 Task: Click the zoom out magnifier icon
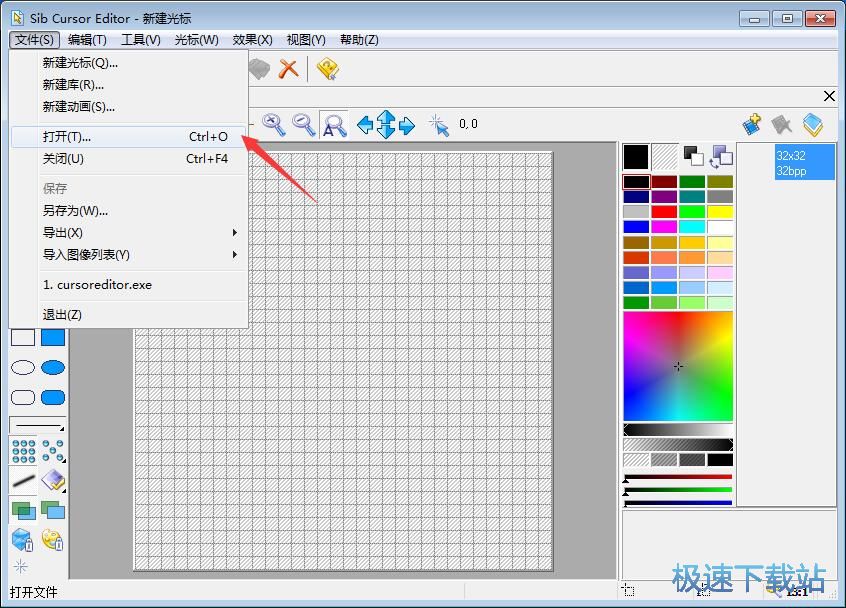303,124
